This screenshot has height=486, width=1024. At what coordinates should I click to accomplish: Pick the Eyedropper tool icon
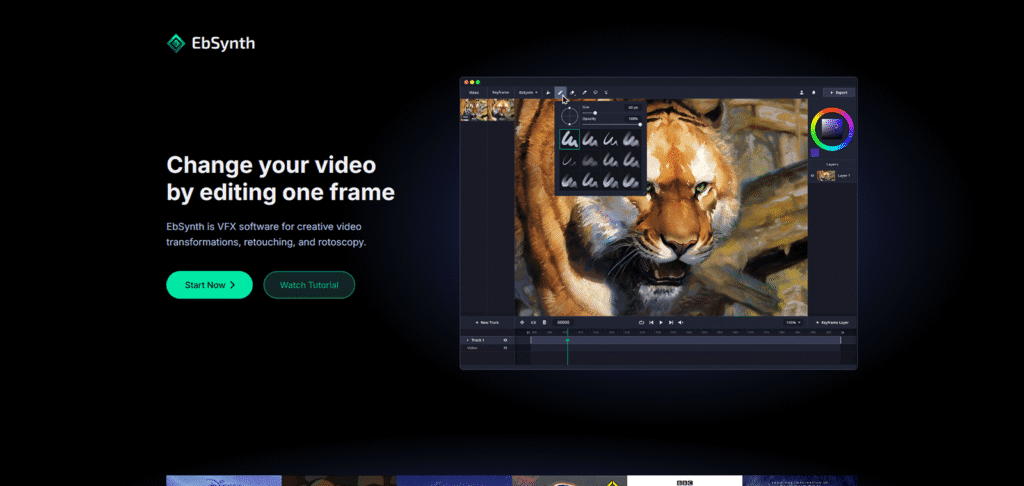pos(584,93)
